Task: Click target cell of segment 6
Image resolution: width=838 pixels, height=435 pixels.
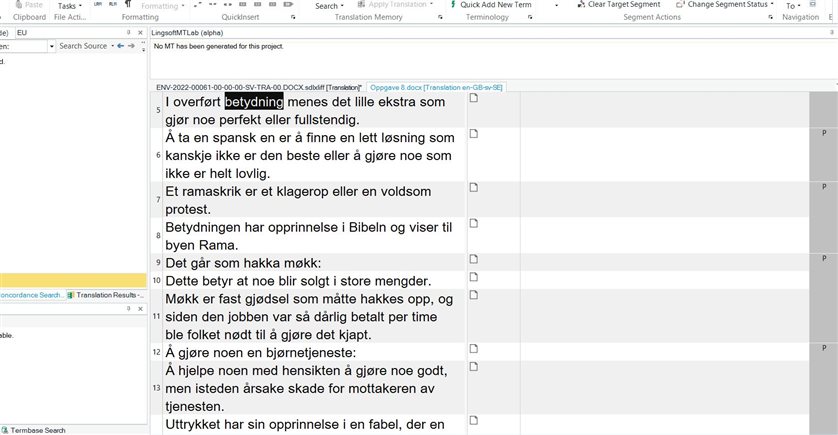Action: [665, 155]
